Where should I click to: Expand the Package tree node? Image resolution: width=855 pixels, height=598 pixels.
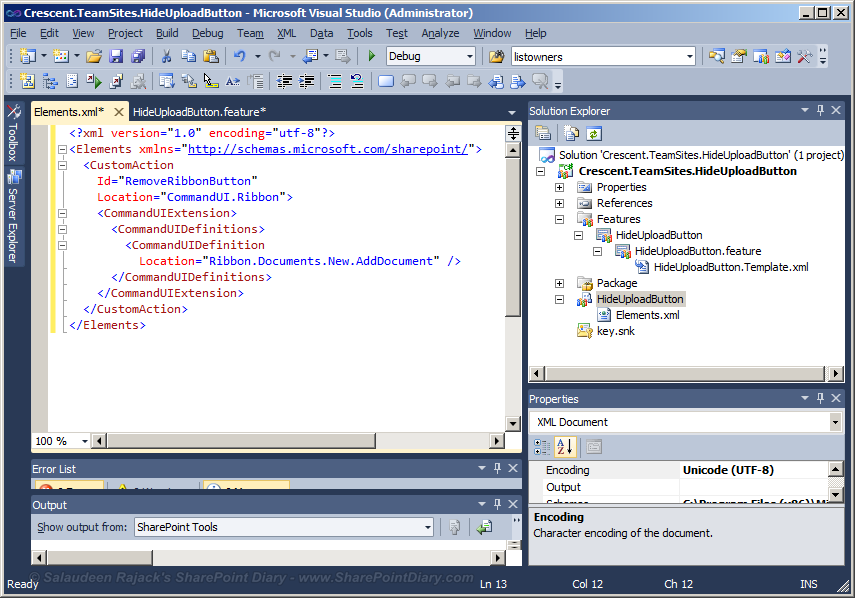pos(559,283)
